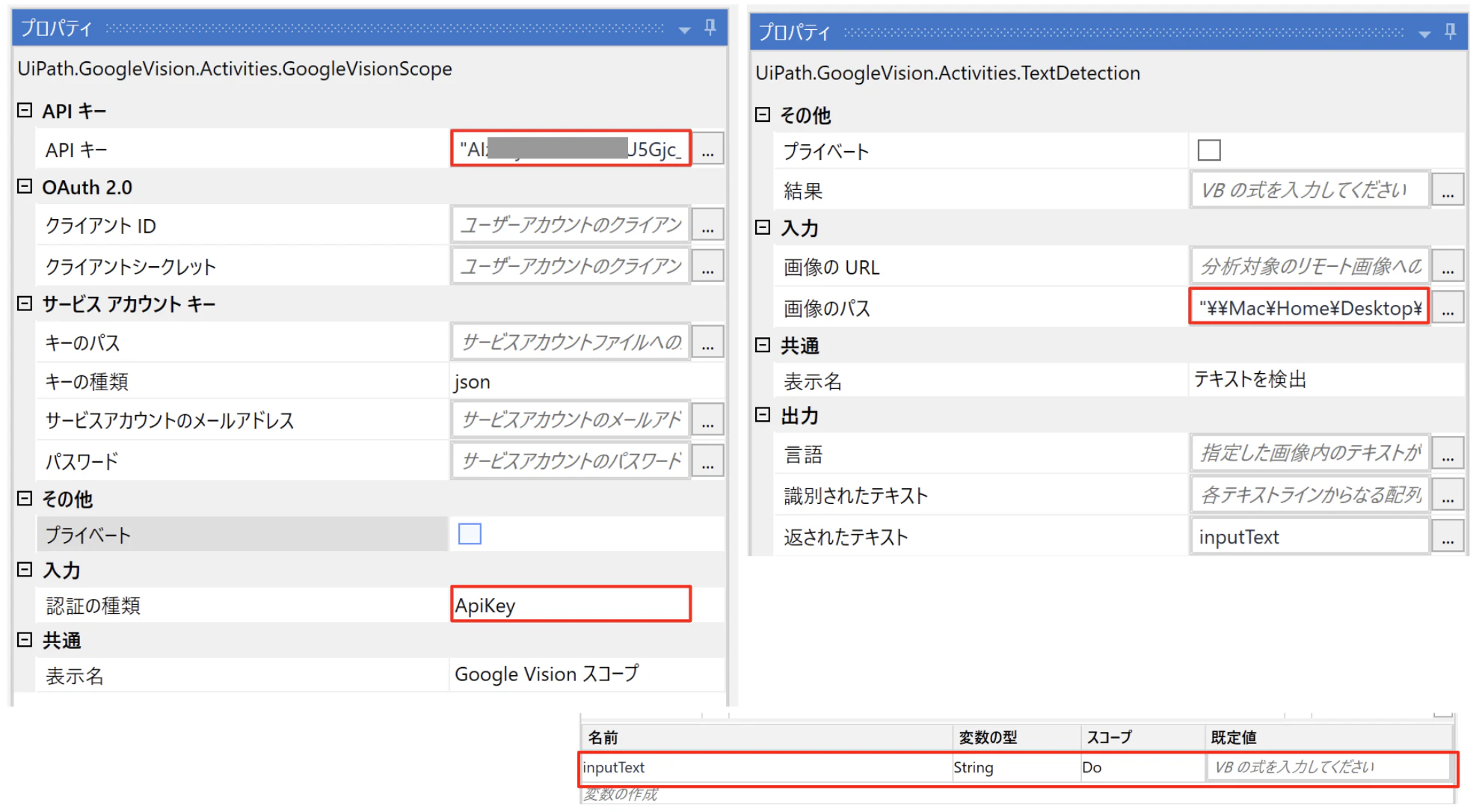Open expression editor for 画像のパス
This screenshot has width=1482, height=812.
click(x=1448, y=307)
